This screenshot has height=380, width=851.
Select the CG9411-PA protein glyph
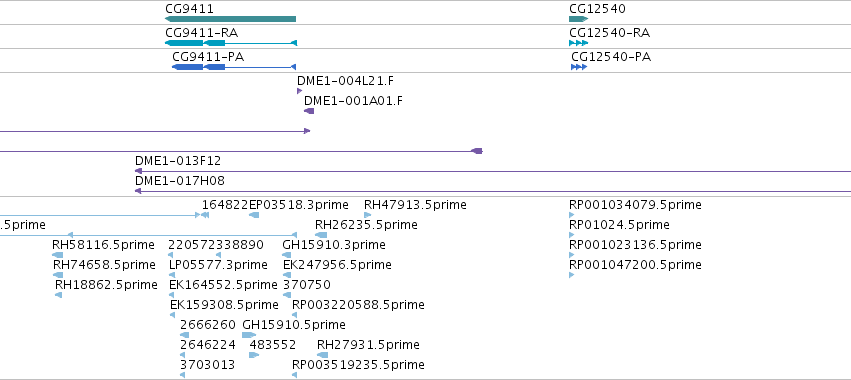234,67
